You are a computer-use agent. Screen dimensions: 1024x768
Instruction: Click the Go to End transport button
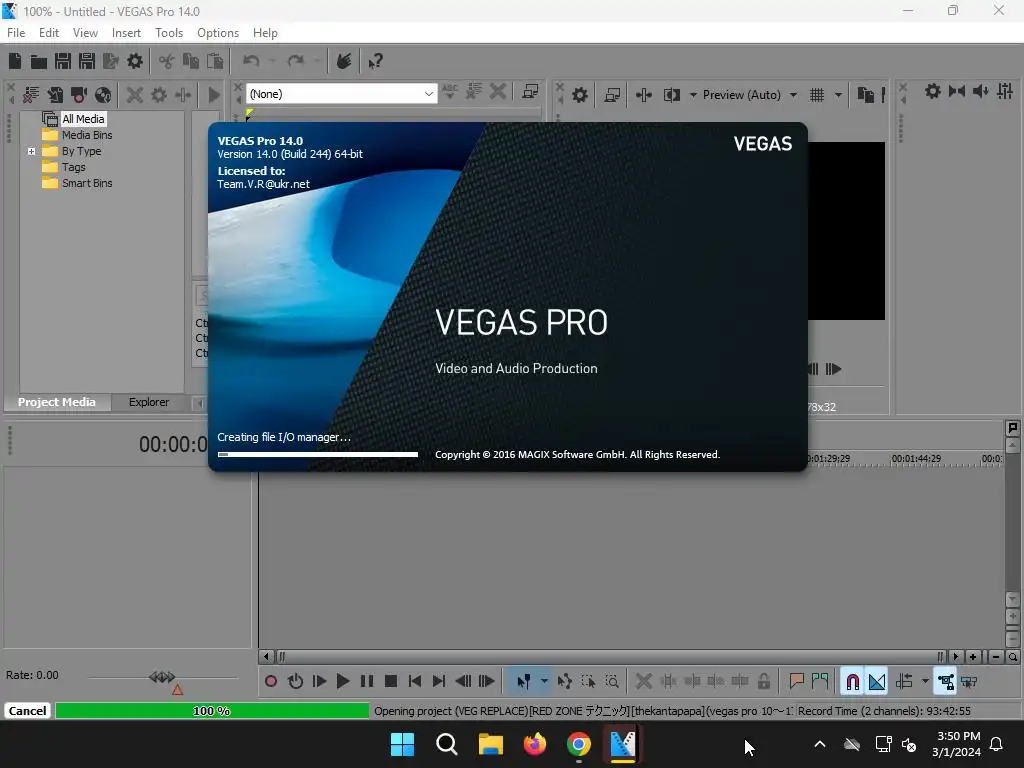[x=439, y=682]
